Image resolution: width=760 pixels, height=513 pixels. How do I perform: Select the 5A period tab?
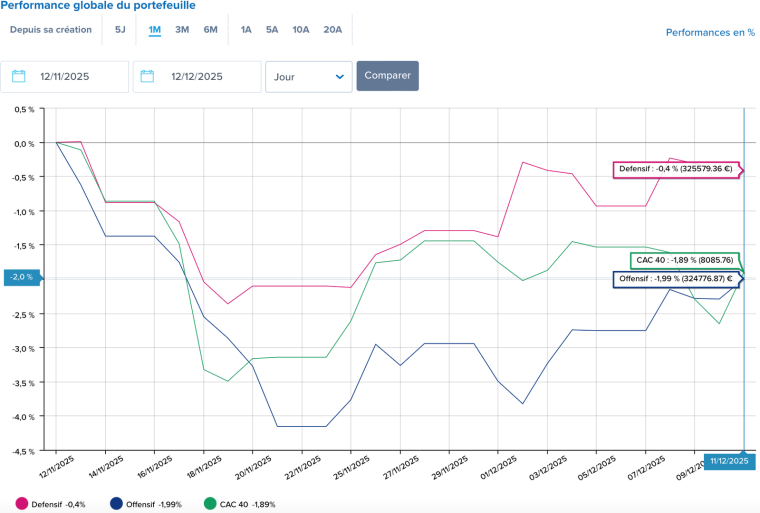click(272, 29)
